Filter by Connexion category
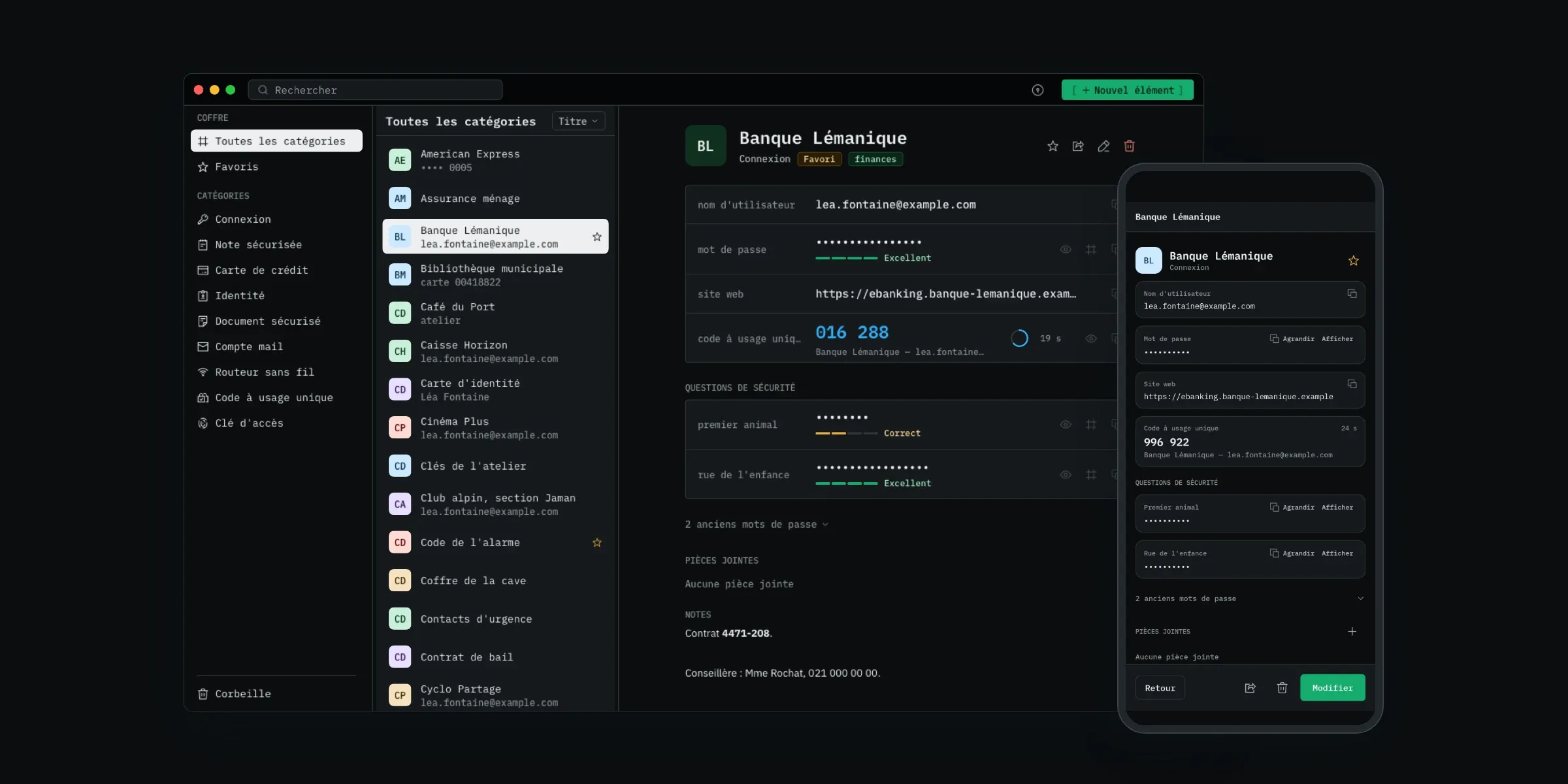The width and height of the screenshot is (1568, 784). (x=276, y=219)
